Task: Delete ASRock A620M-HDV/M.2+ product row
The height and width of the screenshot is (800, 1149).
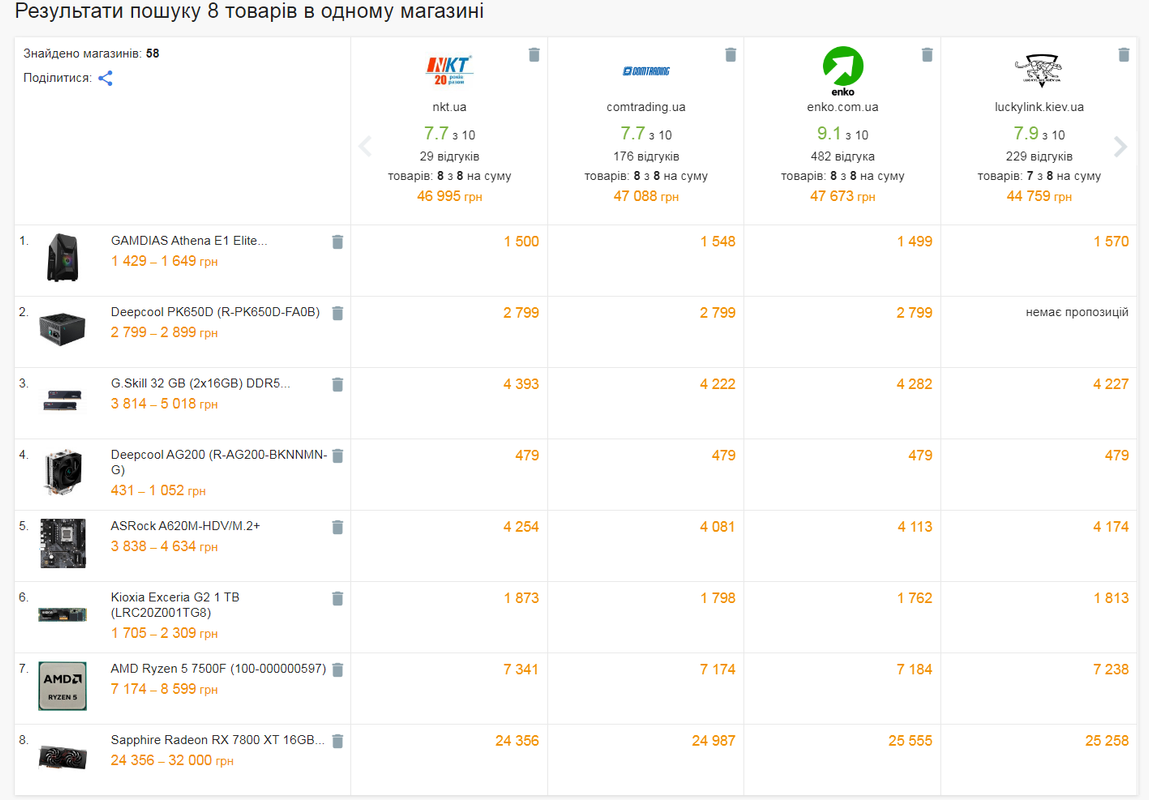Action: (338, 527)
